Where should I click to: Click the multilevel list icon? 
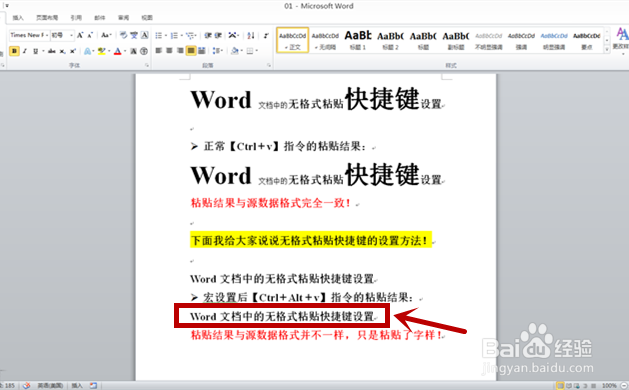tap(190, 35)
